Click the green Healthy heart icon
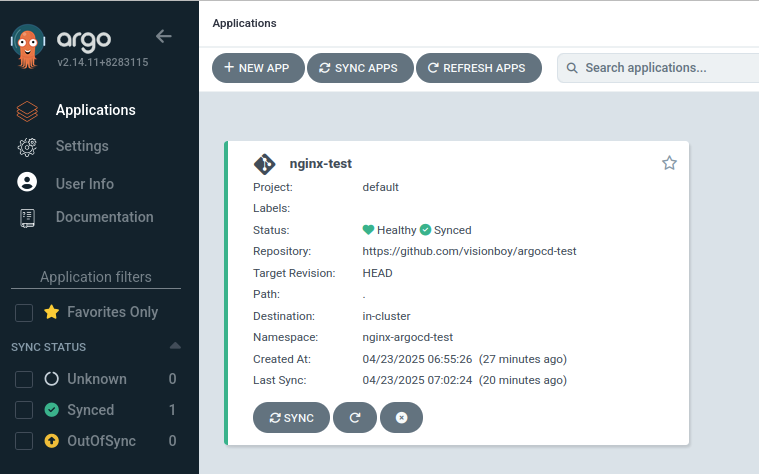This screenshot has height=474, width=759. tap(368, 229)
